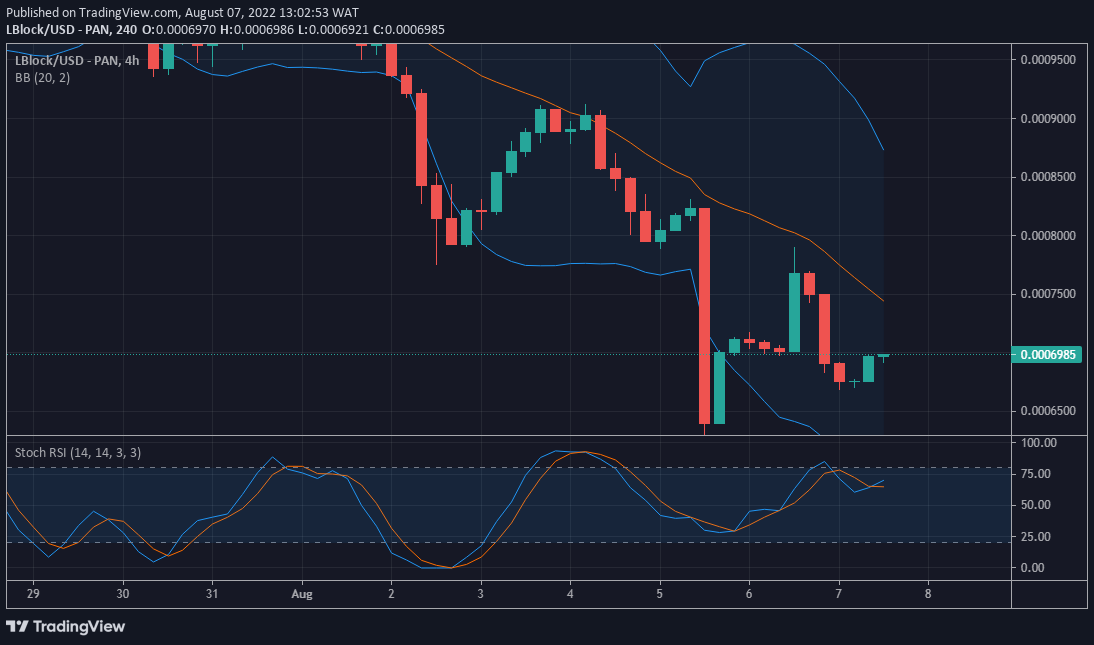Click Stoch RSI axis label 50.00
1094x645 pixels.
coord(1035,505)
